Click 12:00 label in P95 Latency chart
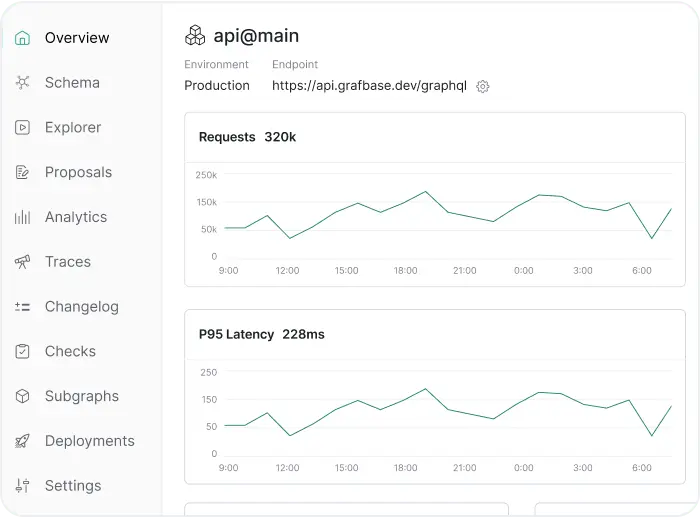Image resolution: width=700 pixels, height=517 pixels. point(288,468)
